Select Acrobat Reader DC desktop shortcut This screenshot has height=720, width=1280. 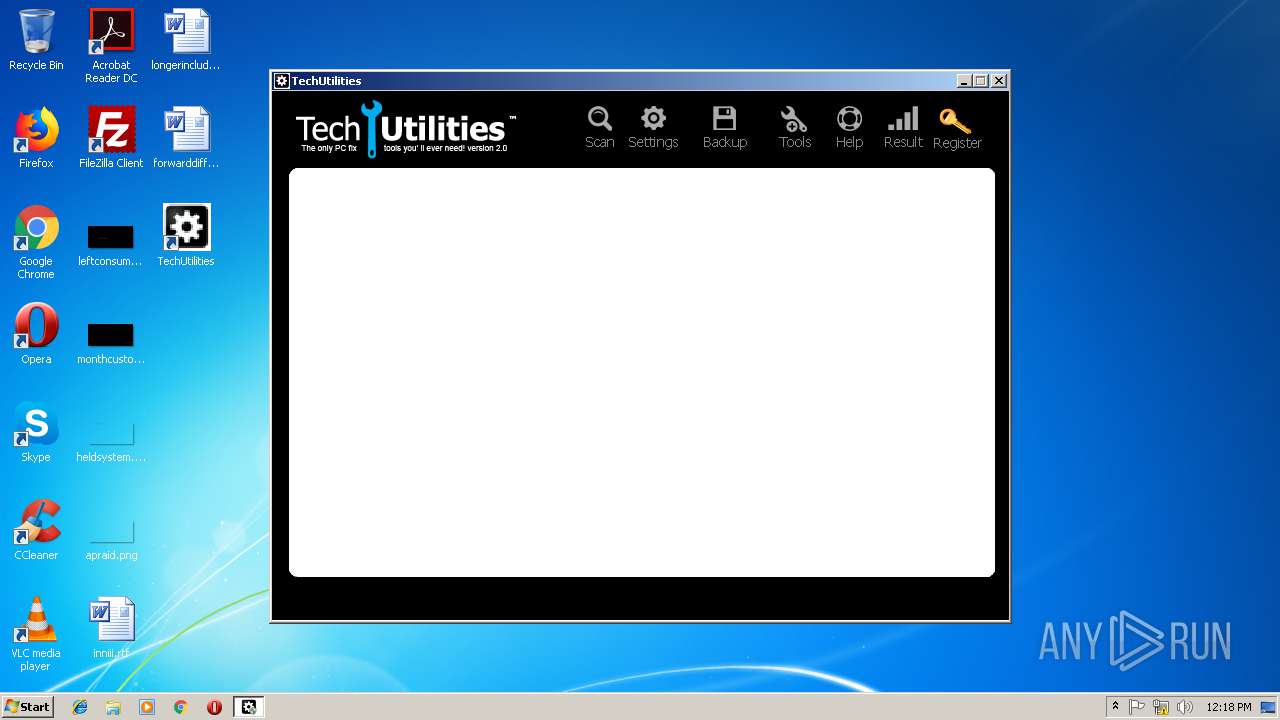[x=111, y=46]
